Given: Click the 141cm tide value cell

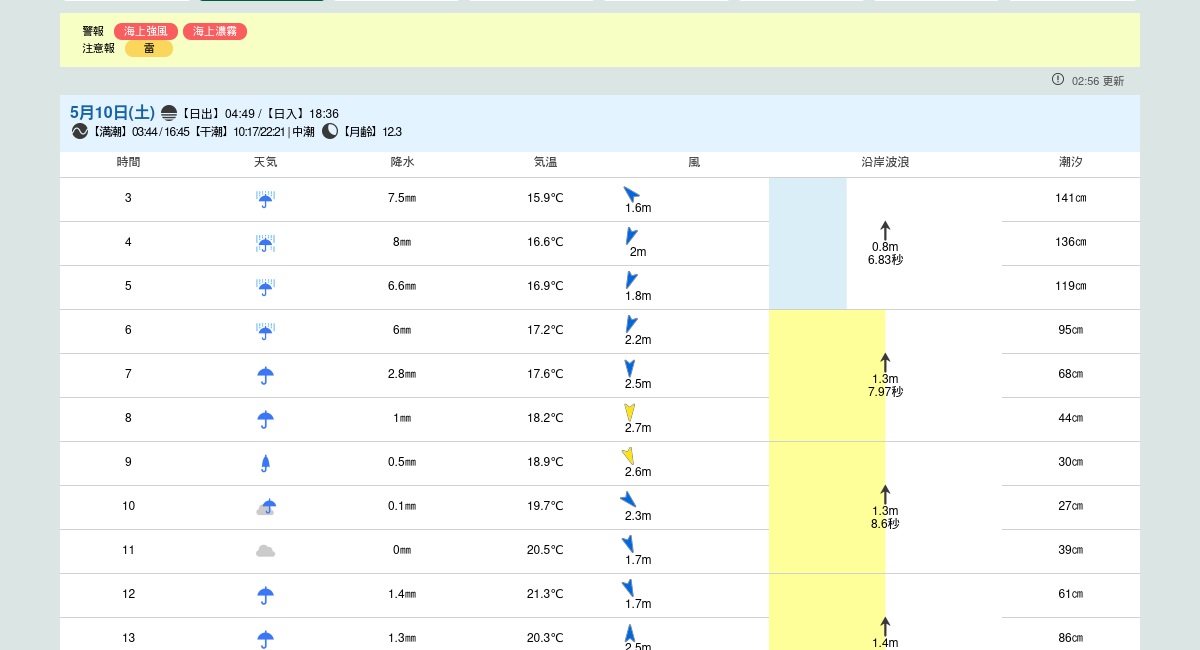Looking at the screenshot, I should pyautogui.click(x=1070, y=198).
